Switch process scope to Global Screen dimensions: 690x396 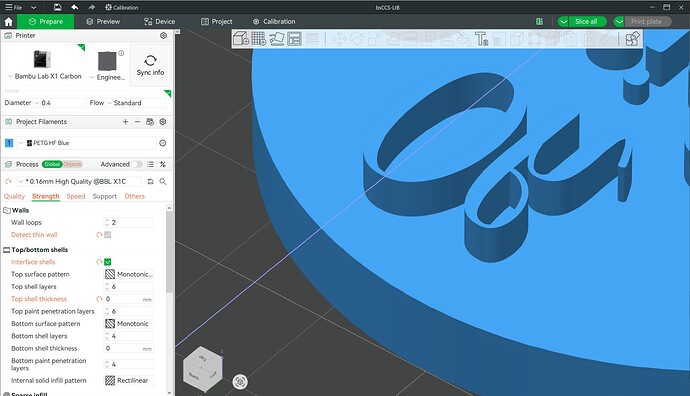coord(52,164)
